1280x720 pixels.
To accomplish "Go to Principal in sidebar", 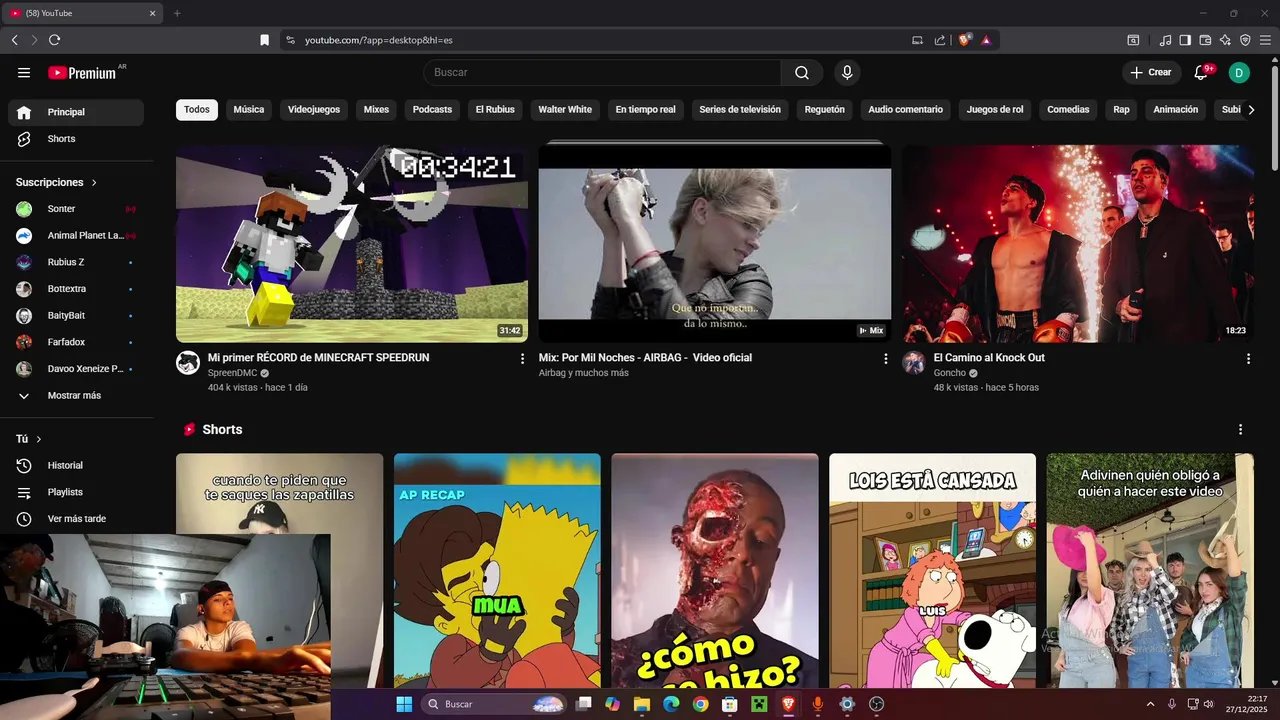I will point(76,112).
